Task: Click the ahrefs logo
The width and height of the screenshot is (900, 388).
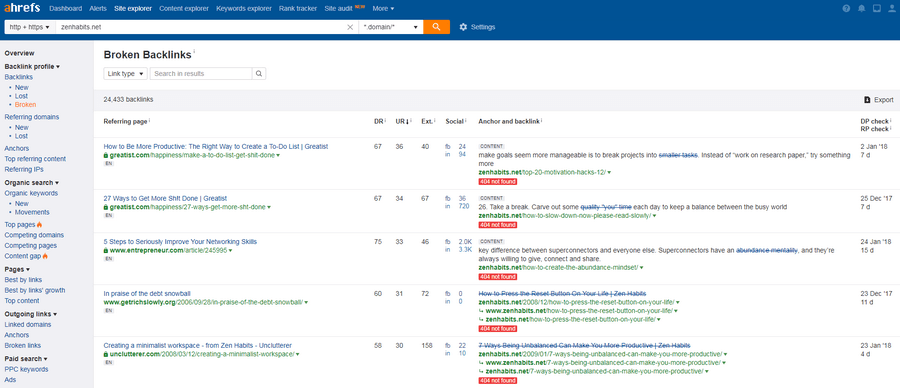Action: pos(23,9)
